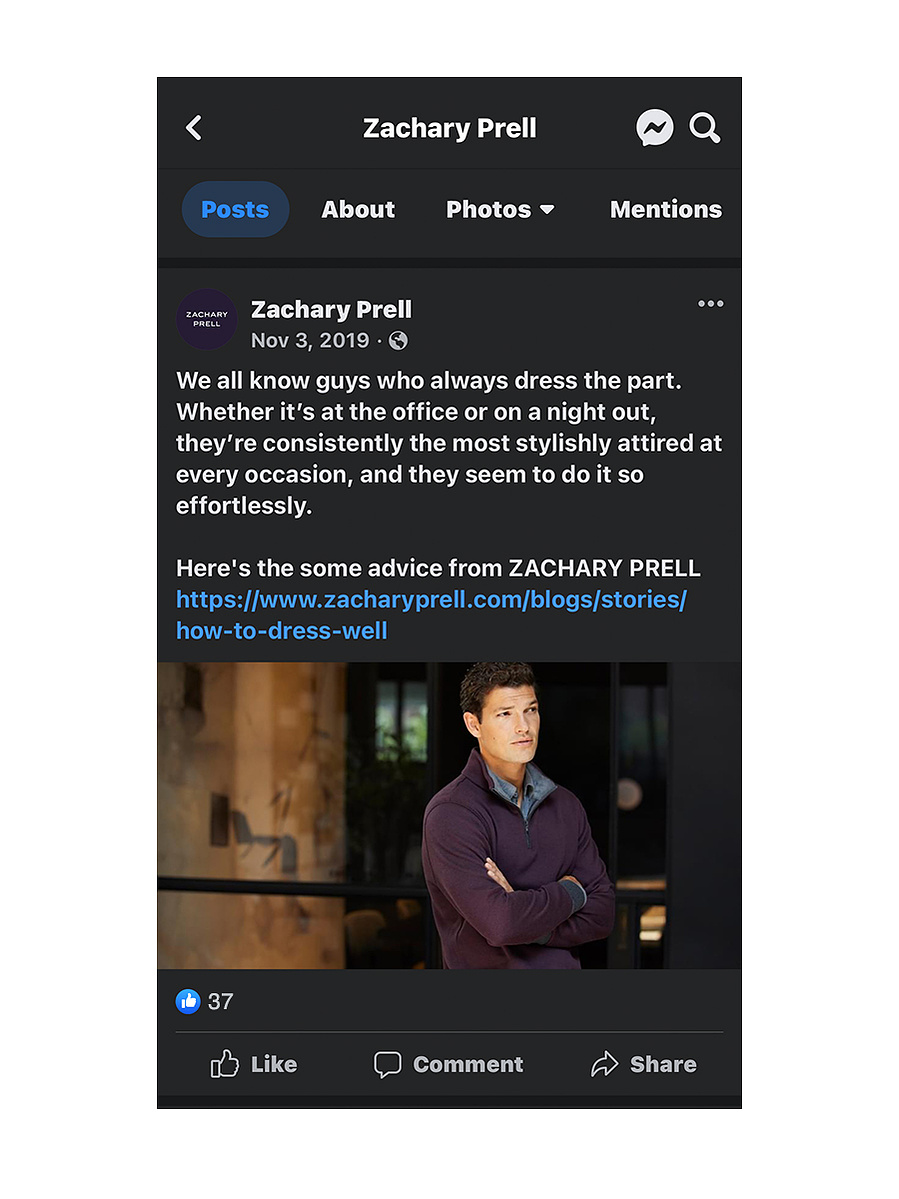Click the Zachary Prell page title header

(450, 128)
